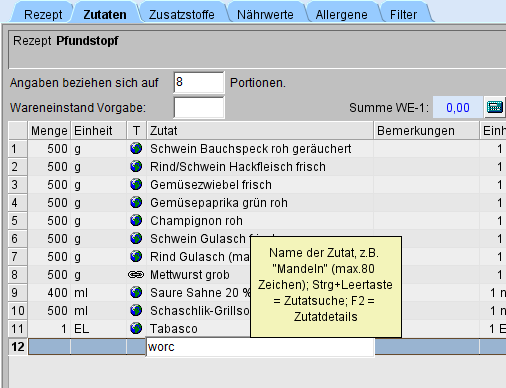Switch to the Allergene tab
Viewport: 506px width, 388px height.
point(342,14)
